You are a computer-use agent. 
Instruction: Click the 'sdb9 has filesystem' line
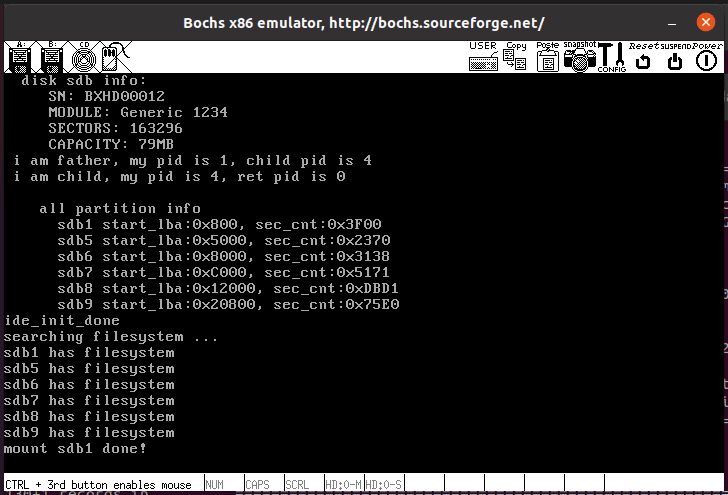click(x=89, y=433)
